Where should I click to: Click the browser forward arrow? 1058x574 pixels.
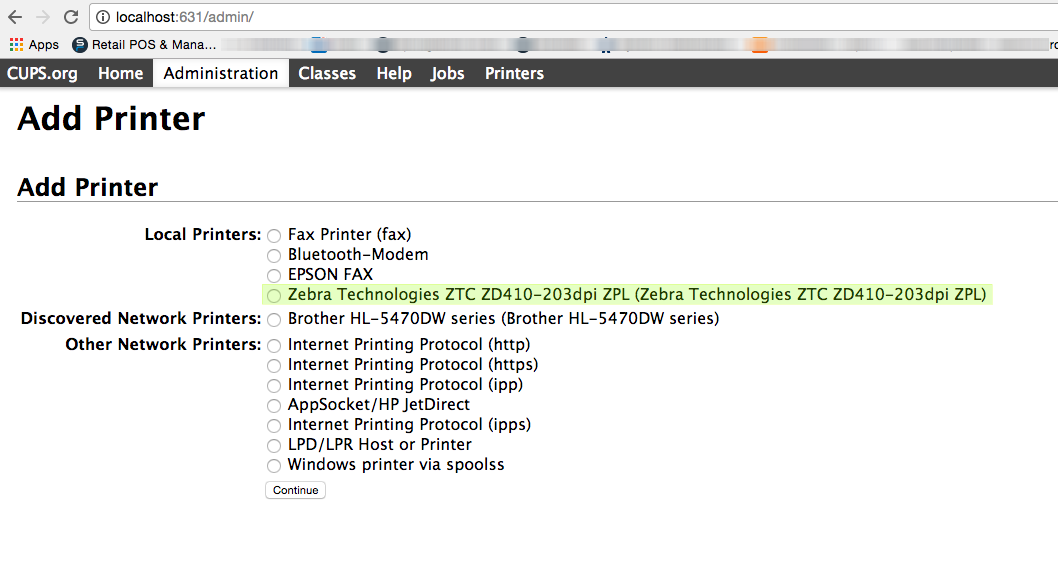pyautogui.click(x=43, y=17)
